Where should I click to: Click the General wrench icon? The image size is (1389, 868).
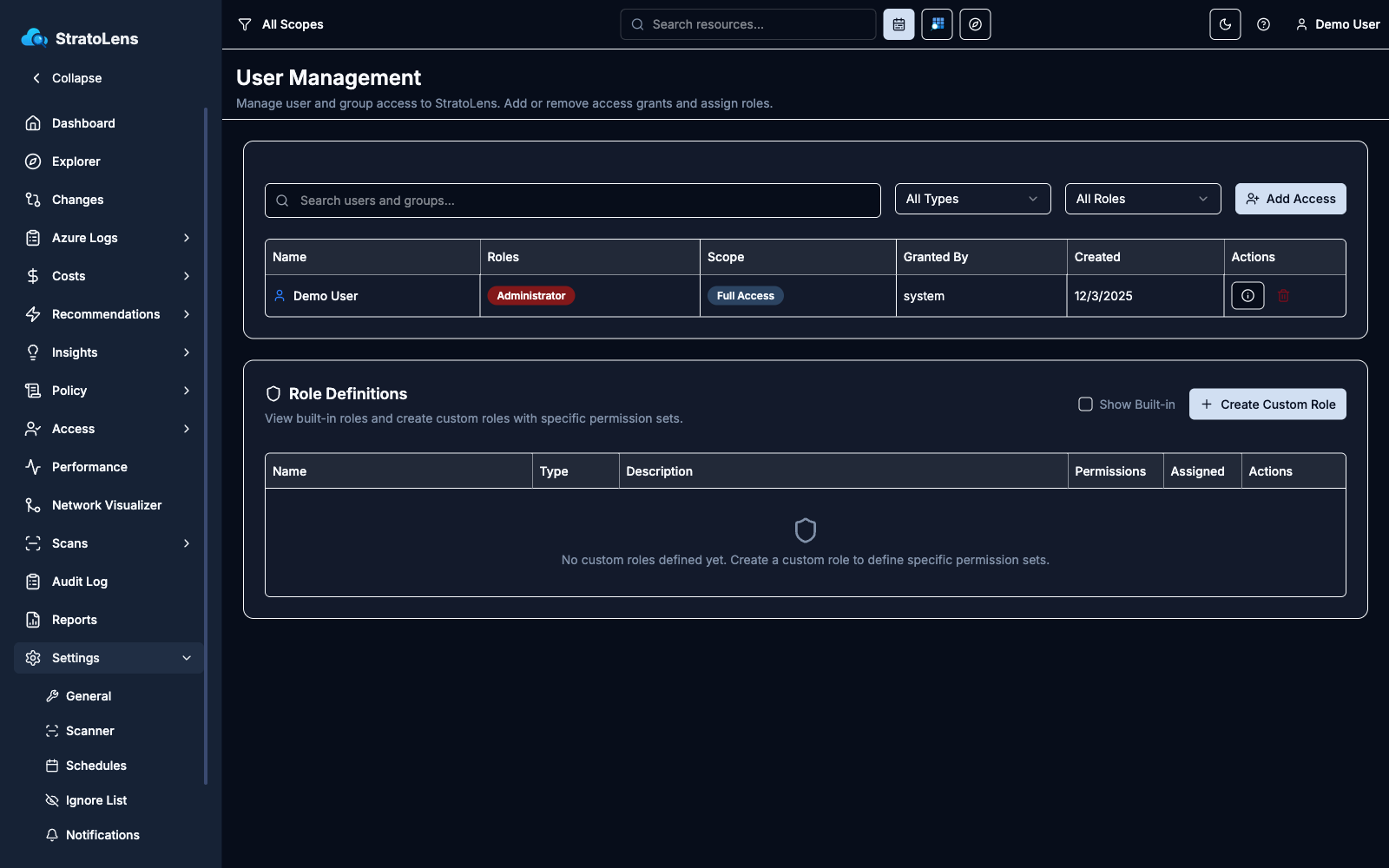(x=52, y=696)
